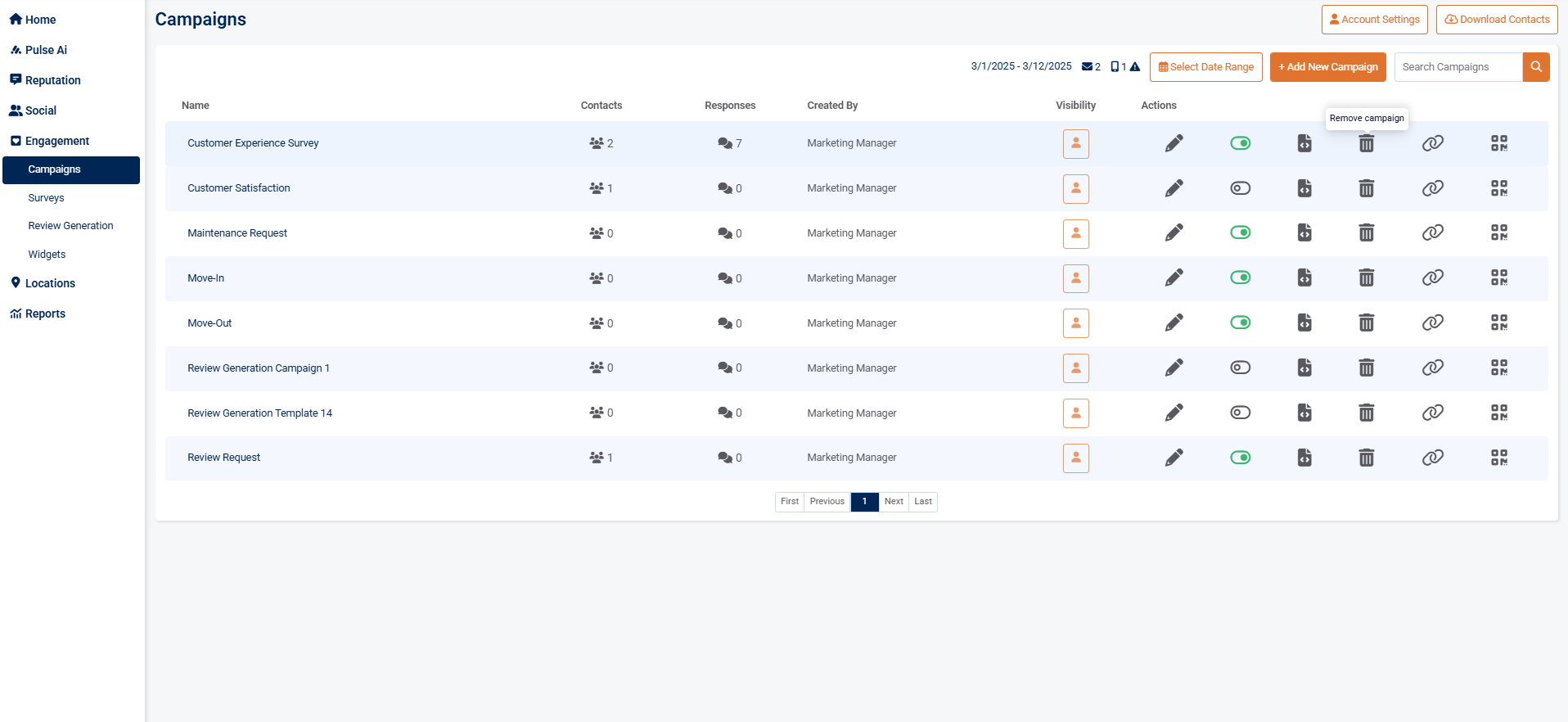Screen dimensions: 1568x722
Task: Go to Review Generation submenu
Action: pyautogui.click(x=70, y=226)
